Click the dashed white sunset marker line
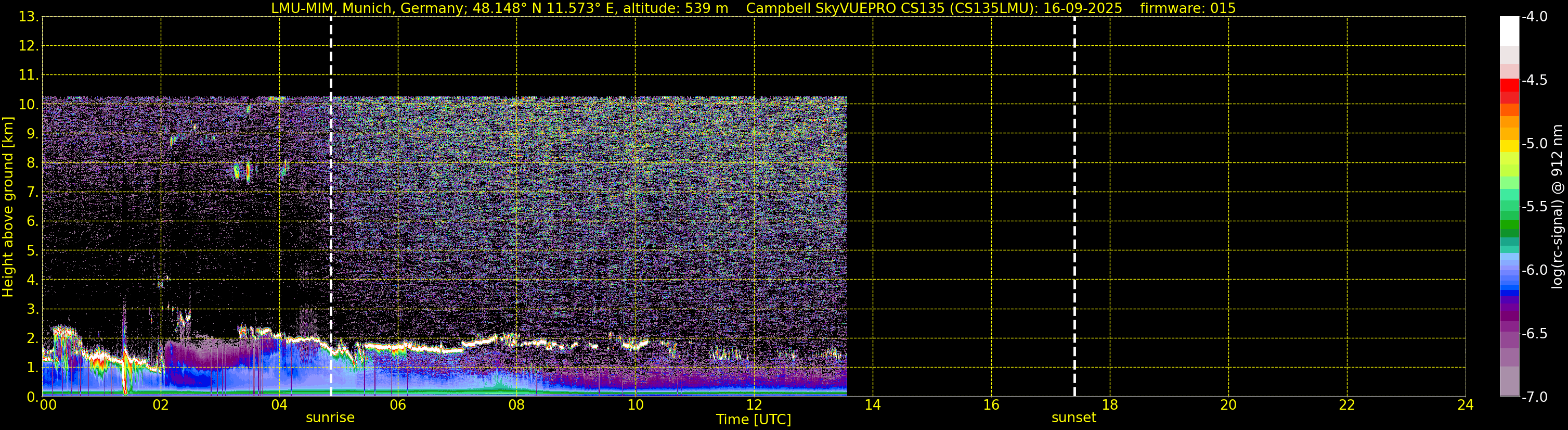 (x=1074, y=207)
